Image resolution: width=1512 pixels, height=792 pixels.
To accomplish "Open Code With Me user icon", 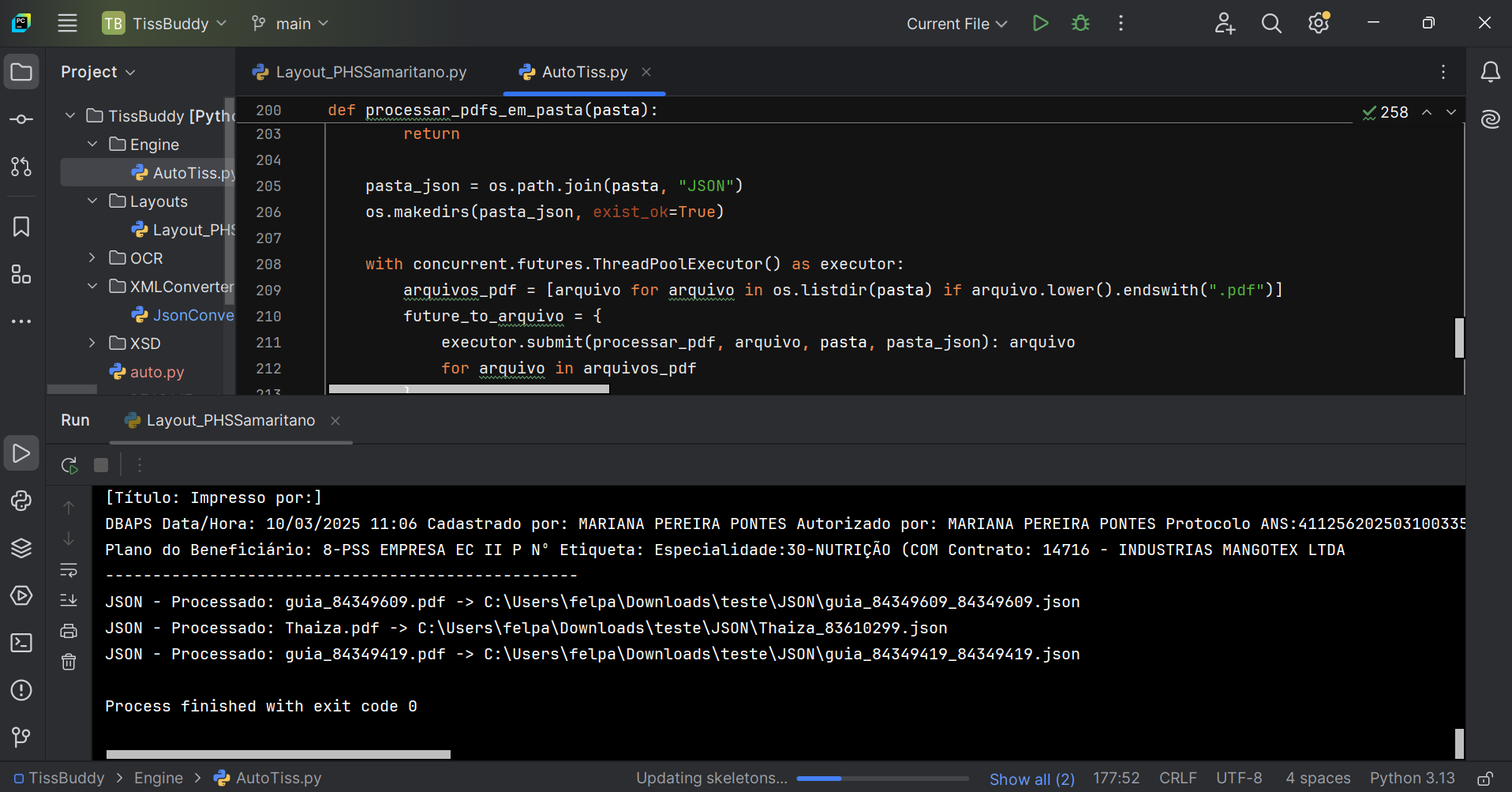I will tap(1225, 24).
